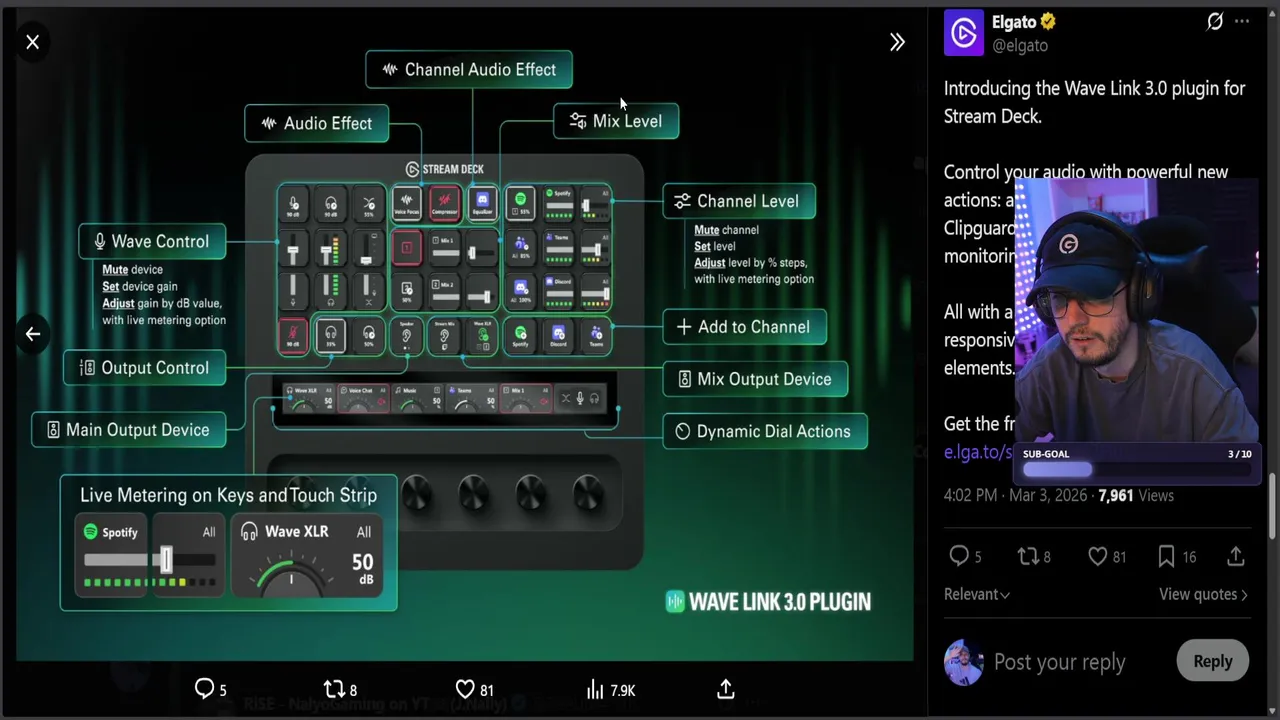The width and height of the screenshot is (1280, 720).
Task: Close the image viewer with the X button
Action: [x=32, y=42]
